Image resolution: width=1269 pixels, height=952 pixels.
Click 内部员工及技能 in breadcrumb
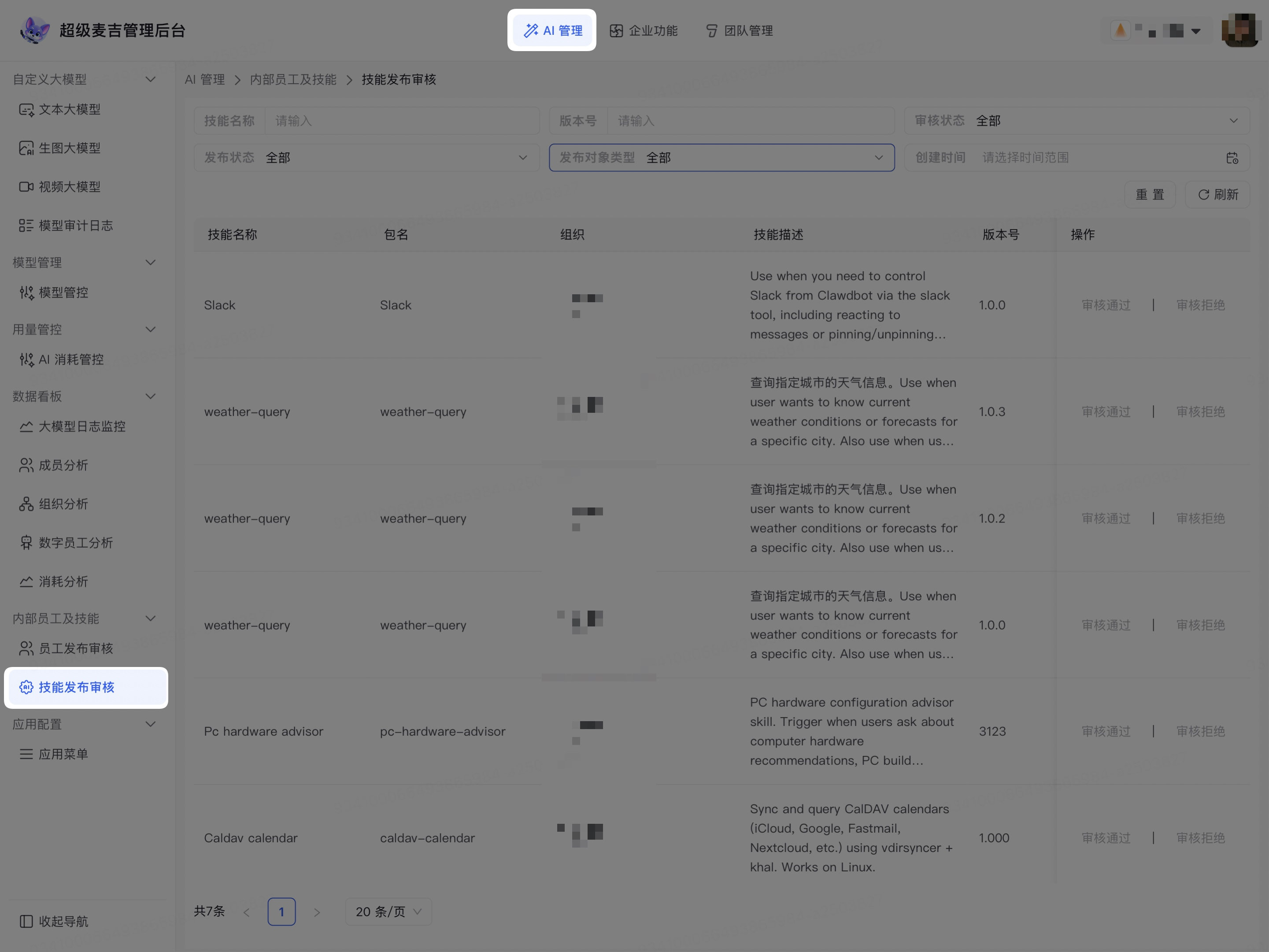click(293, 79)
